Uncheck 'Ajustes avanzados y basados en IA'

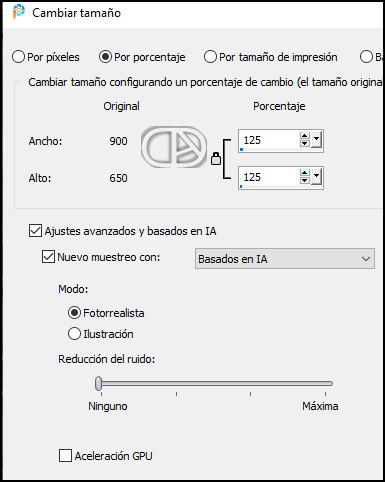click(x=35, y=231)
